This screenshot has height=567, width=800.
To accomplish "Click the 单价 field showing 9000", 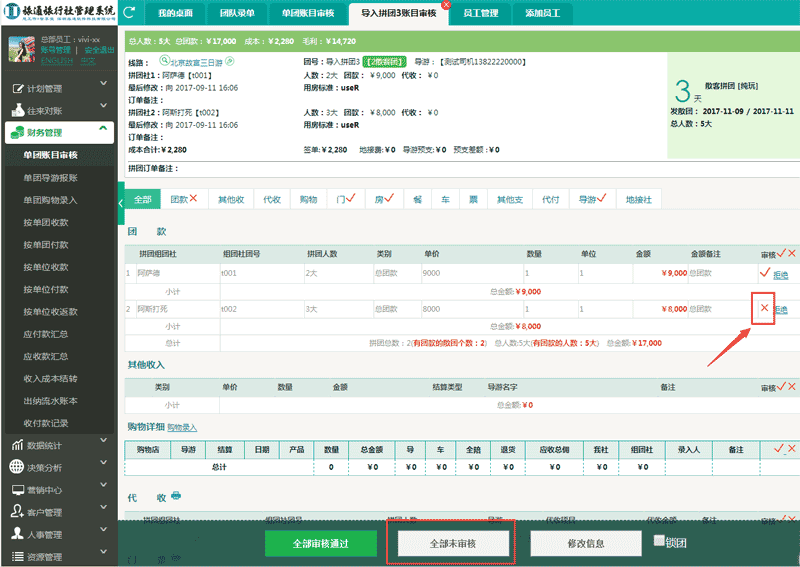I will tap(472, 273).
